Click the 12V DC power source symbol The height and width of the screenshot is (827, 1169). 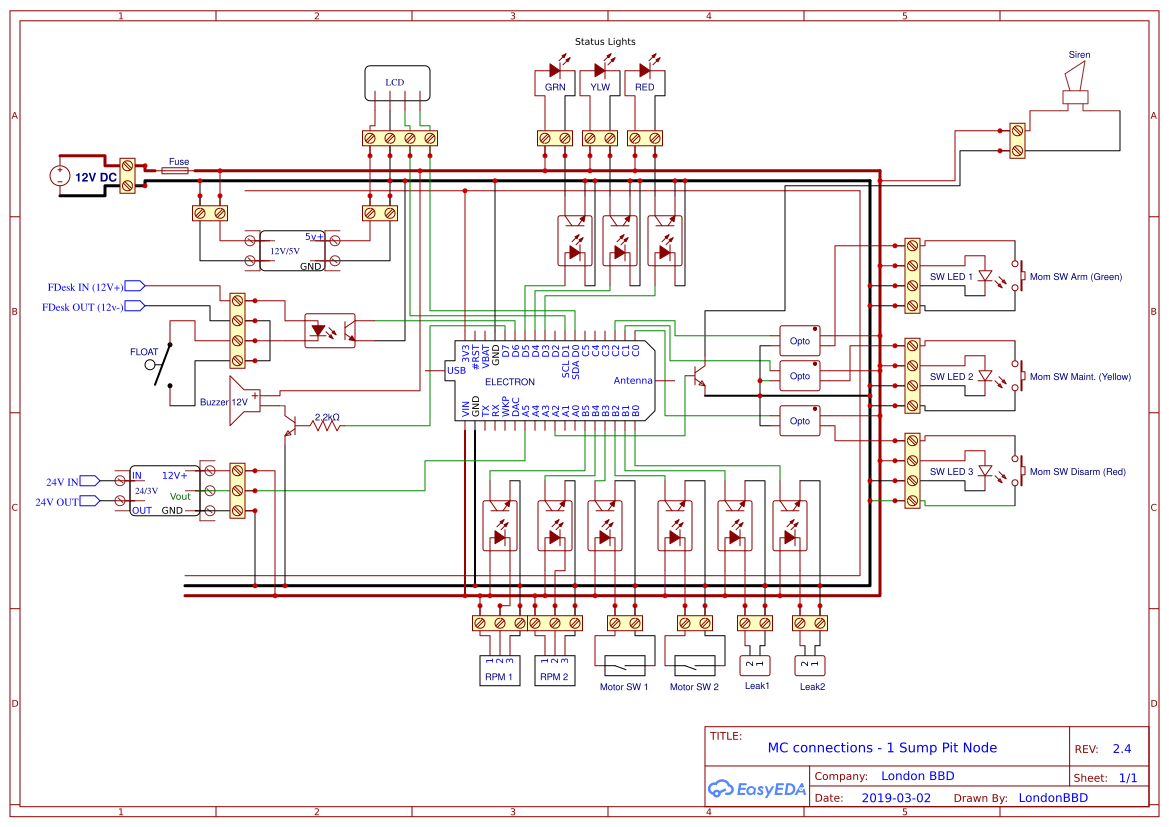pos(60,177)
